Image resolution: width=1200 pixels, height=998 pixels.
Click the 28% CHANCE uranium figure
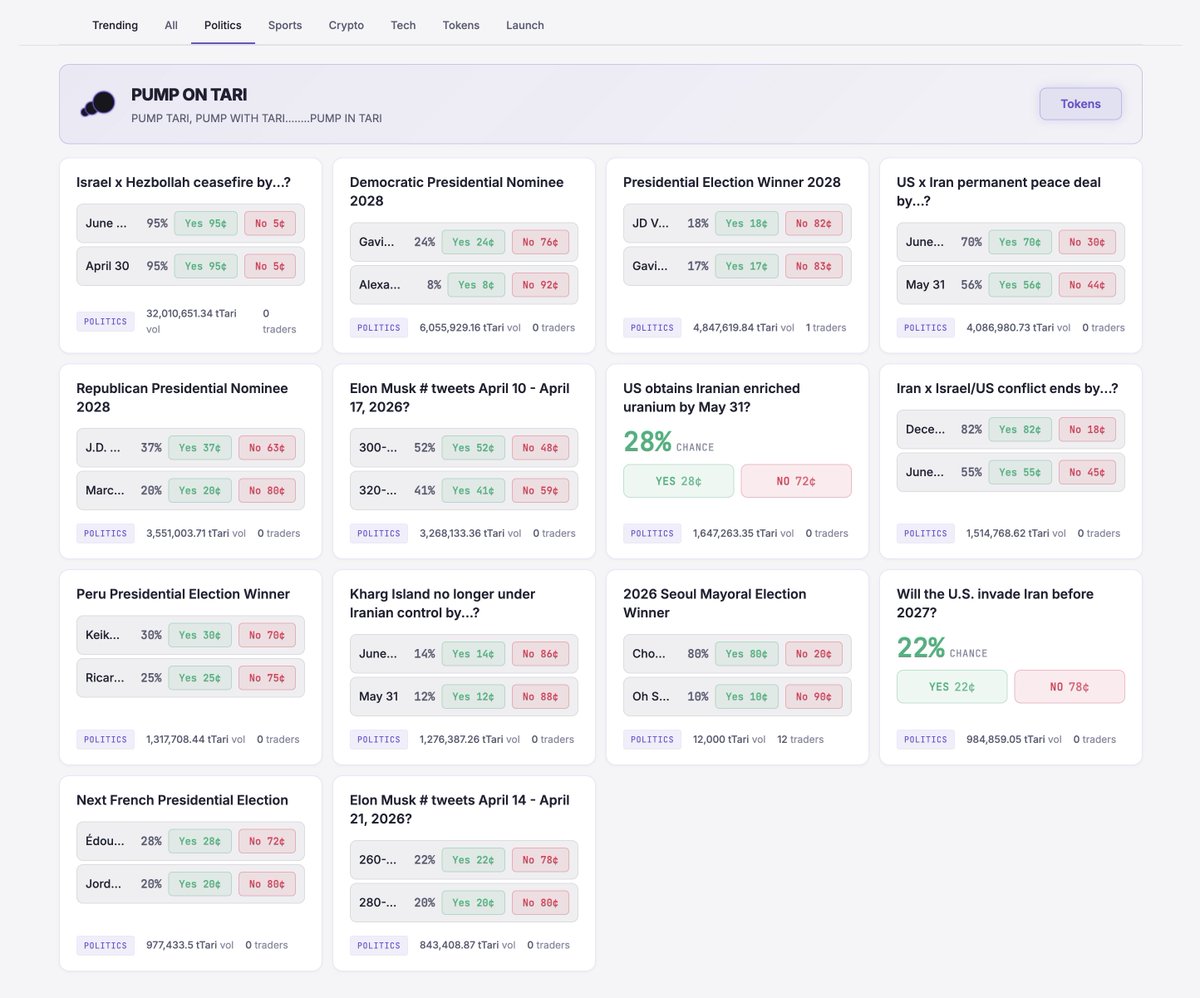669,442
